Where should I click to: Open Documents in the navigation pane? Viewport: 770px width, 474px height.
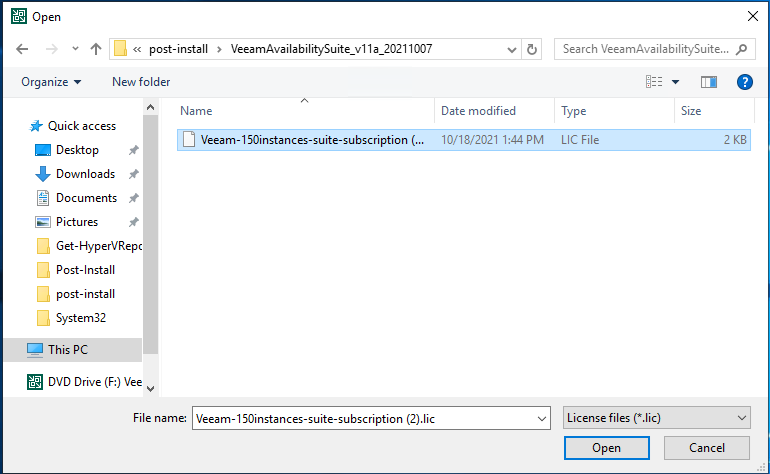[86, 198]
